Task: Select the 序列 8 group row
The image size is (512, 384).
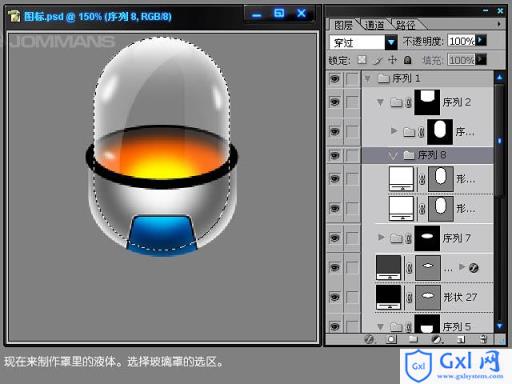Action: click(427, 155)
